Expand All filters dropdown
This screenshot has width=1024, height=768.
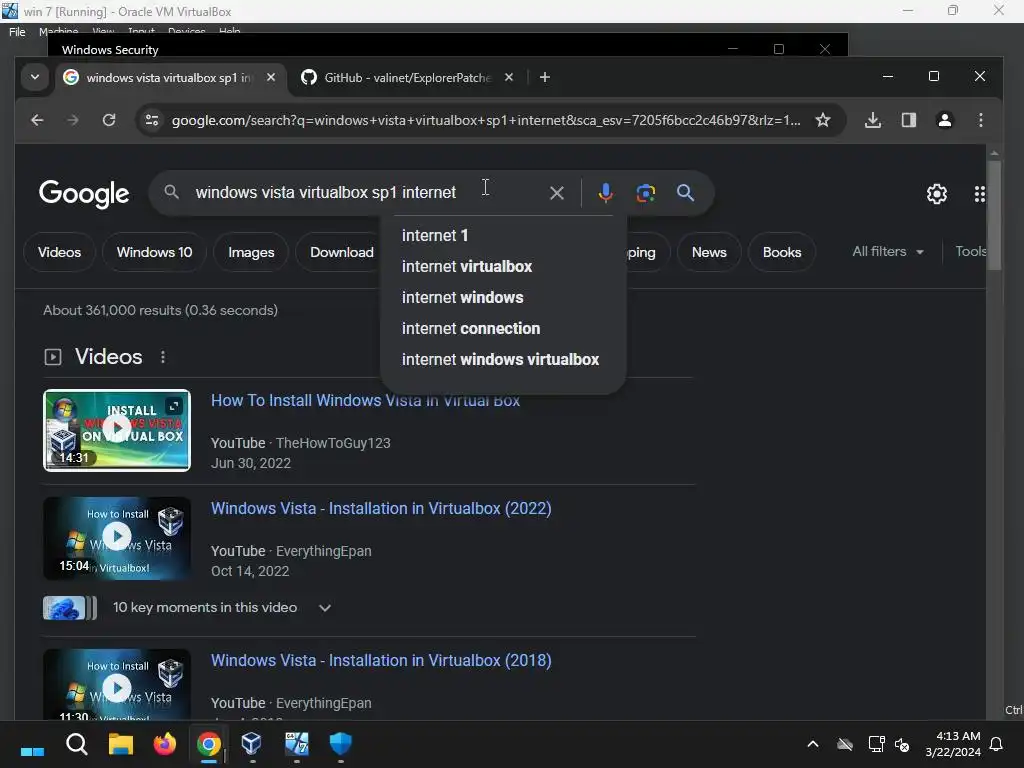(888, 251)
